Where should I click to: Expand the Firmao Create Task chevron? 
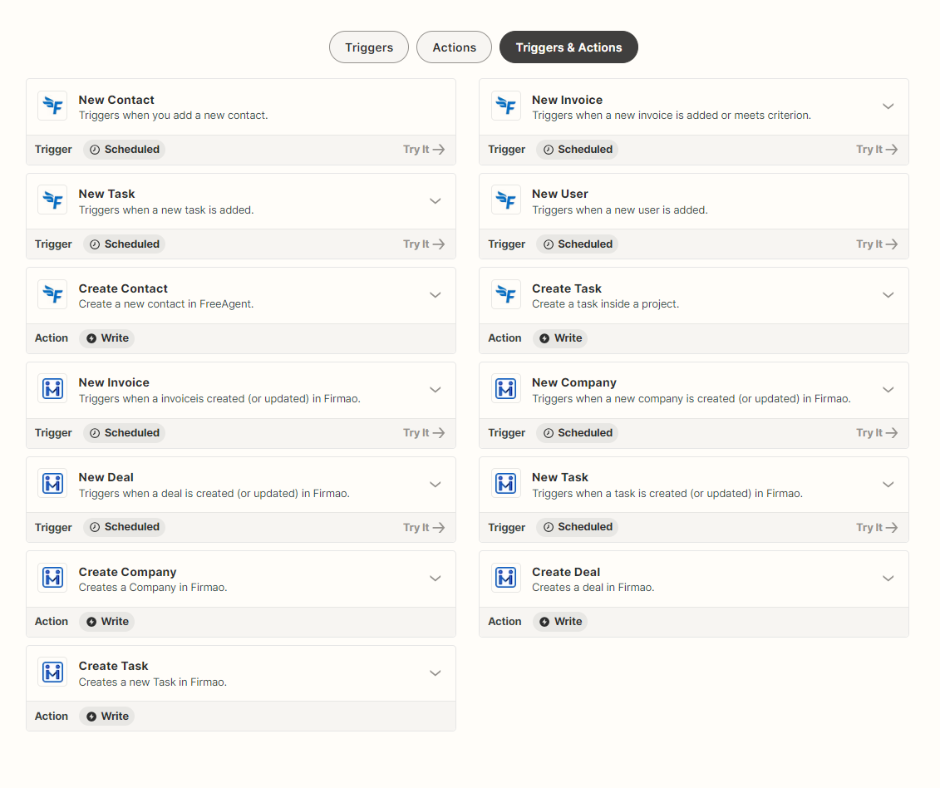pos(435,673)
